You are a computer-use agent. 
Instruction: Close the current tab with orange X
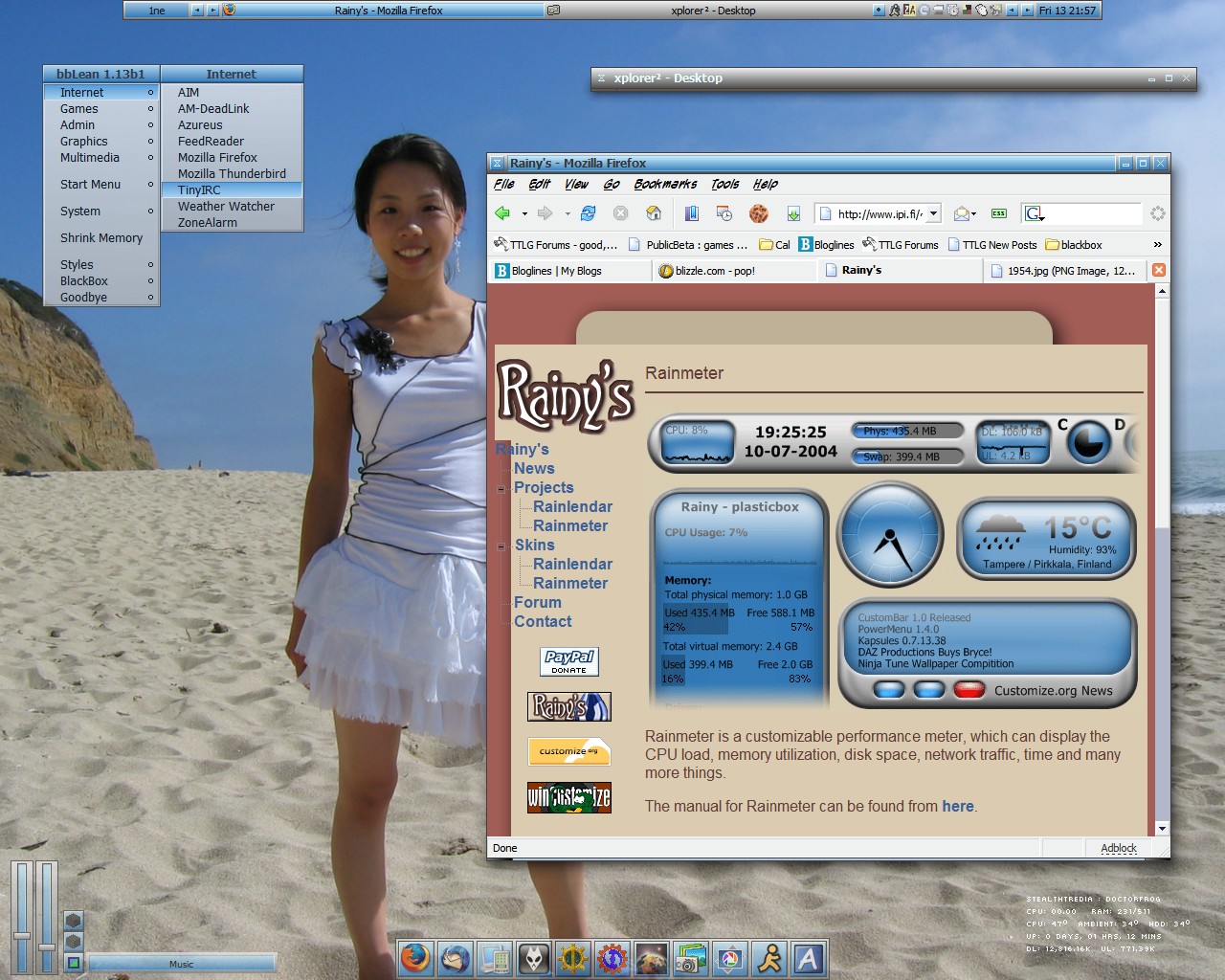click(x=1159, y=270)
